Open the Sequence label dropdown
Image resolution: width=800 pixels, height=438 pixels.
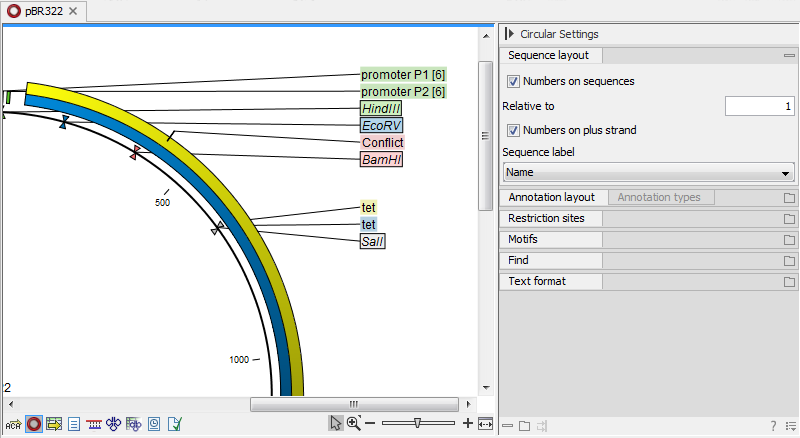coord(648,172)
